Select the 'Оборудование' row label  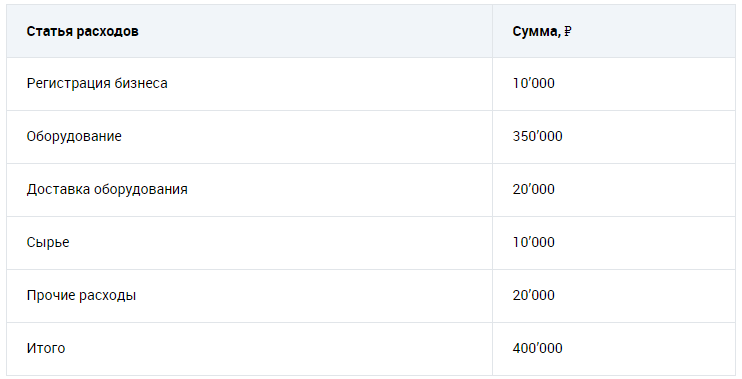(x=74, y=136)
